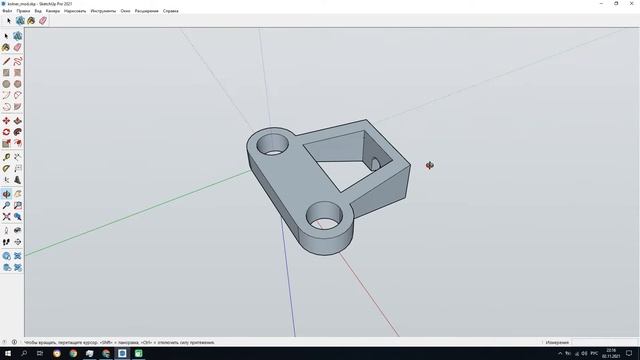The image size is (640, 360).
Task: Choose the Position Camera tool
Action: click(x=6, y=231)
